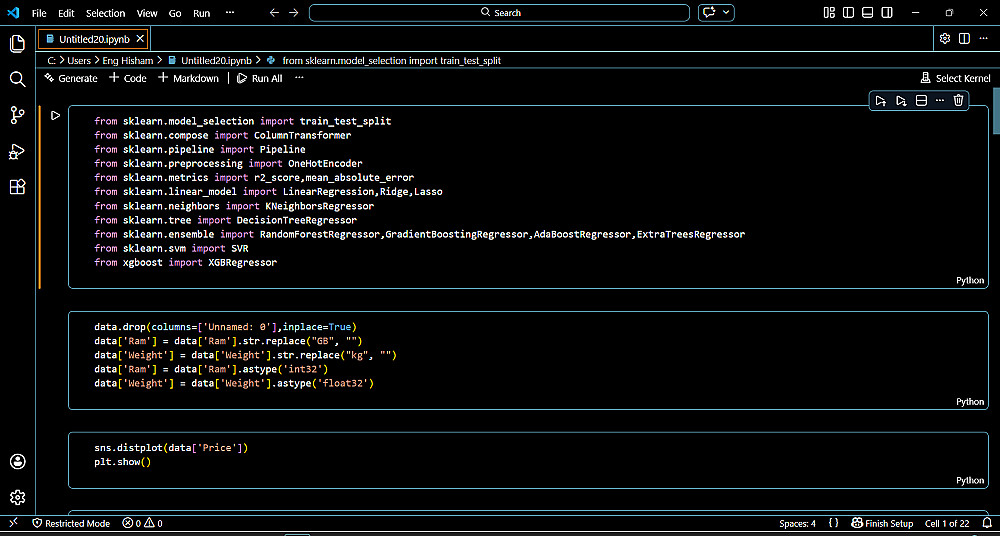
Task: Go back with the left arrow
Action: [x=274, y=13]
